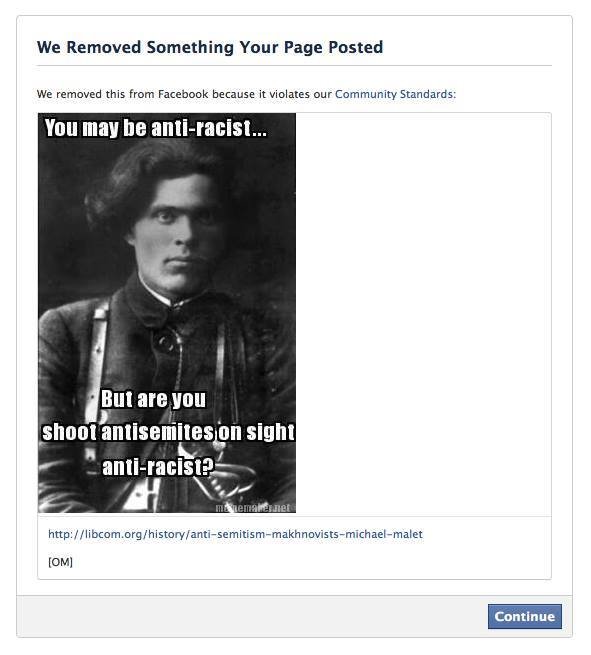Click the gray footer bar beside Continue
Viewport: 591px width, 655px height.
pos(252,617)
